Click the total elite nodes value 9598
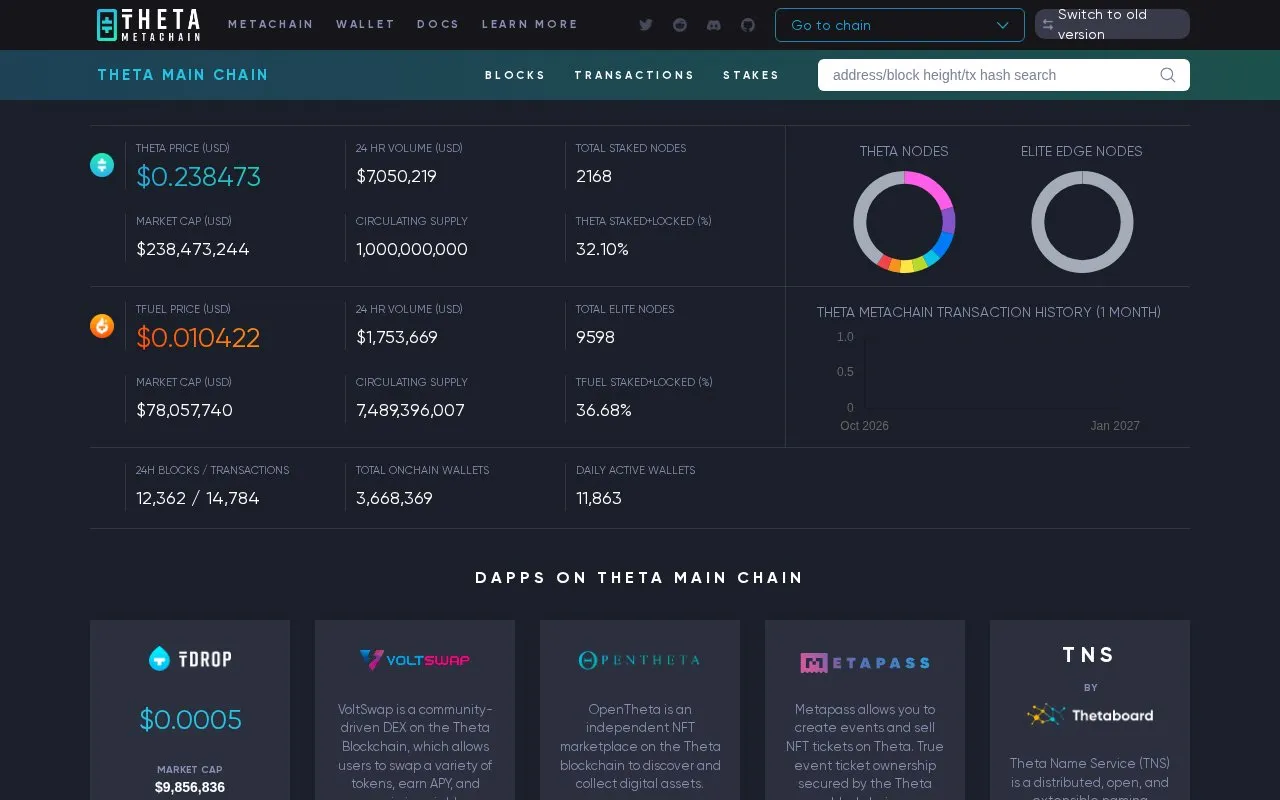 click(x=595, y=338)
